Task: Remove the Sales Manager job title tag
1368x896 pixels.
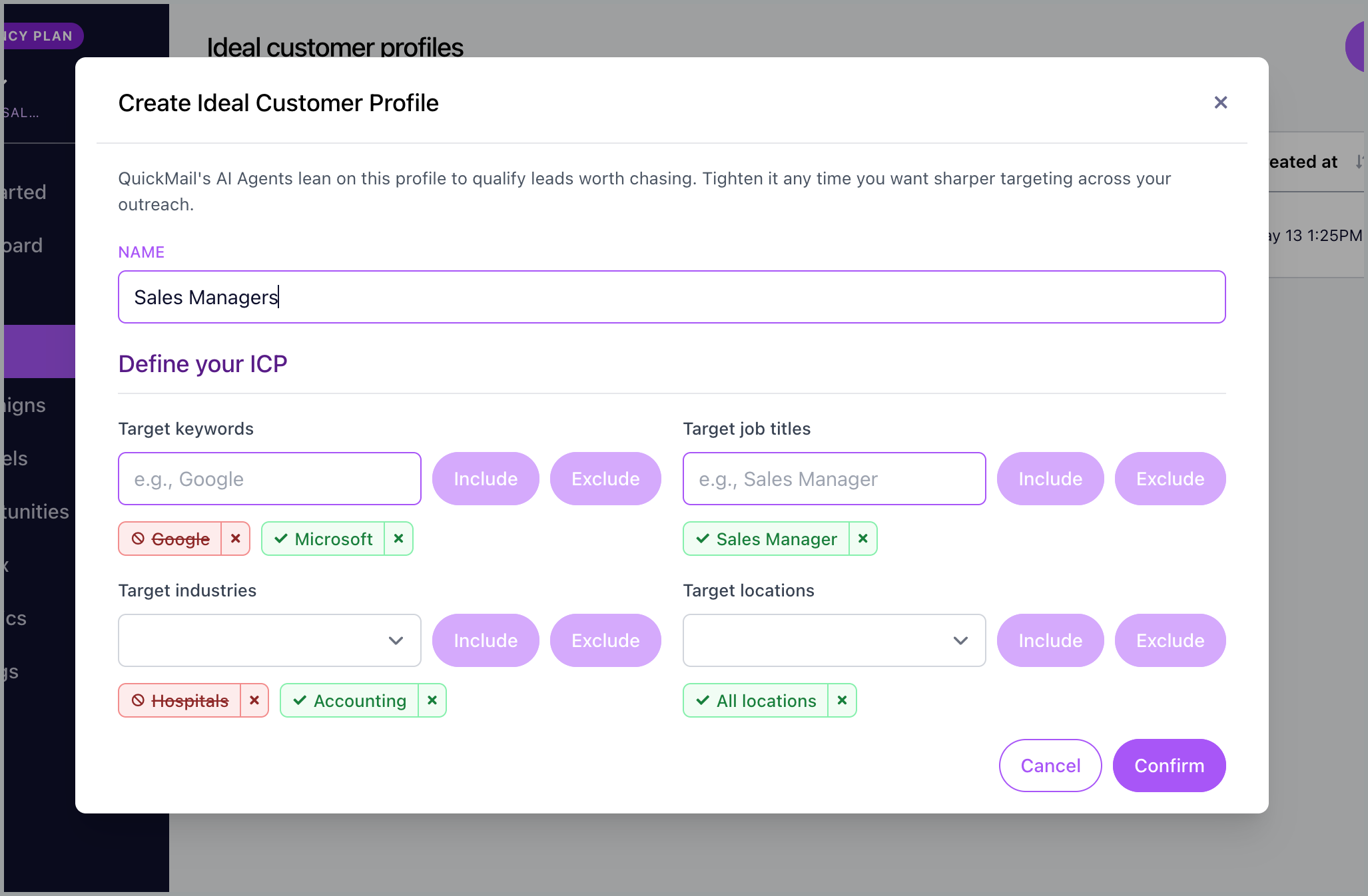Action: 862,539
